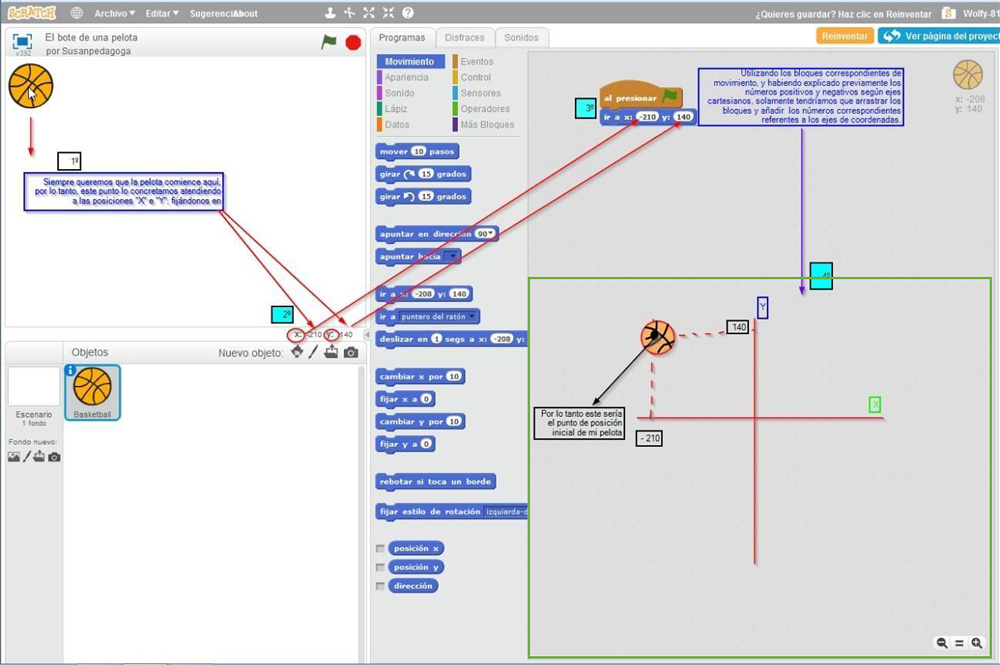Choose a new backdrop from library
Viewport: 1000px width, 665px height.
tap(13, 457)
